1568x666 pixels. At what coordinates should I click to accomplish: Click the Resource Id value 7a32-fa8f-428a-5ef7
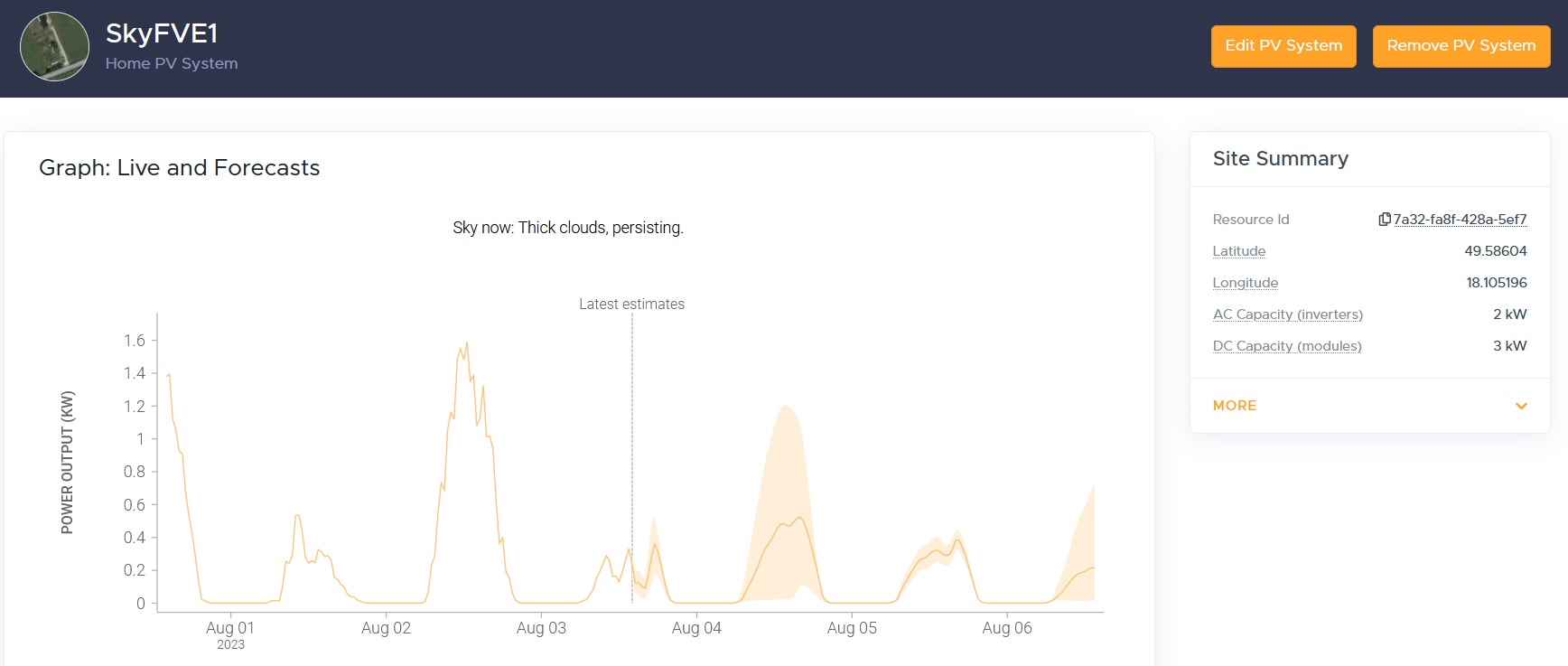(x=1460, y=220)
